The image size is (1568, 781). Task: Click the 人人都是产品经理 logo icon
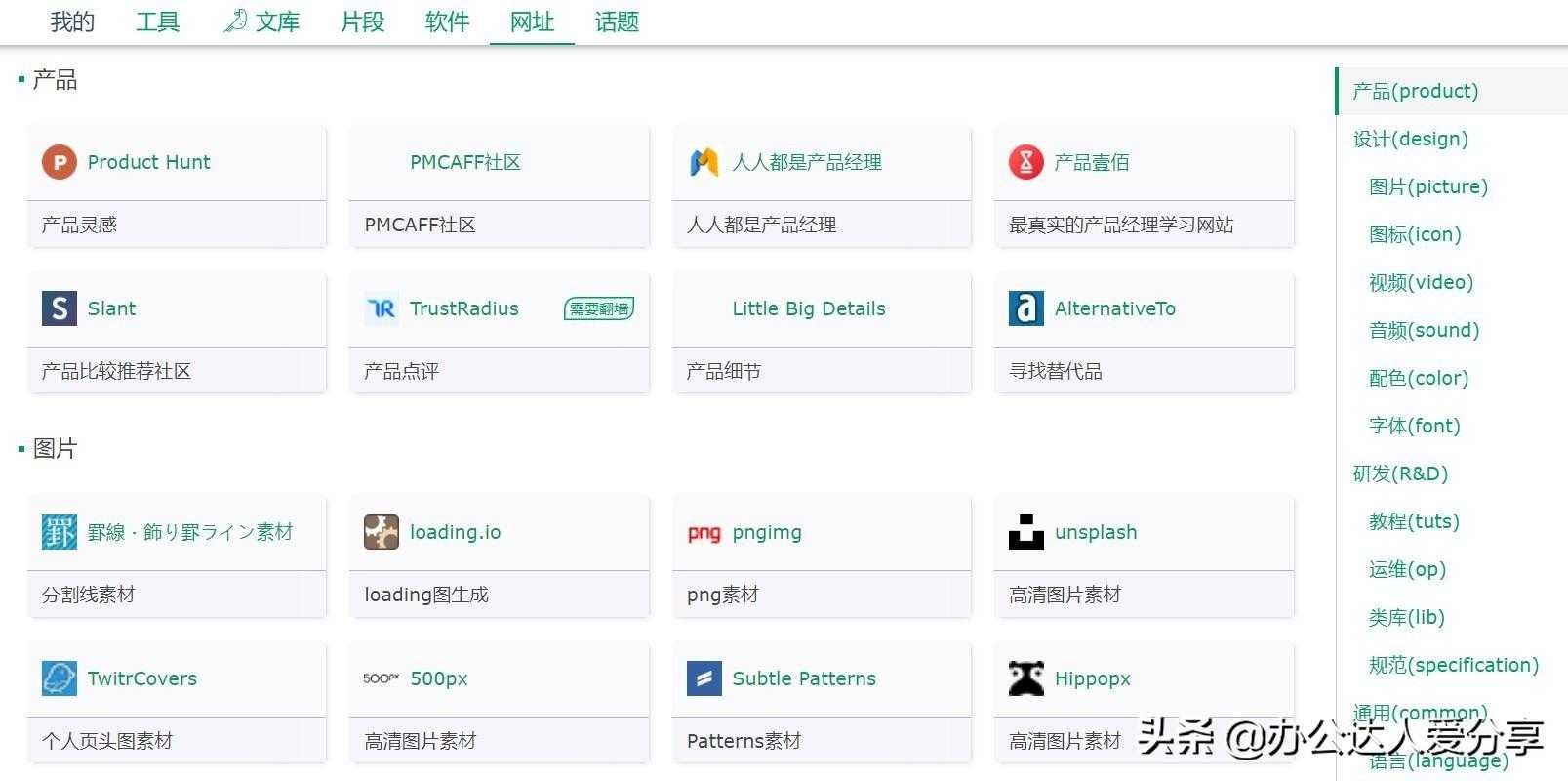click(704, 162)
